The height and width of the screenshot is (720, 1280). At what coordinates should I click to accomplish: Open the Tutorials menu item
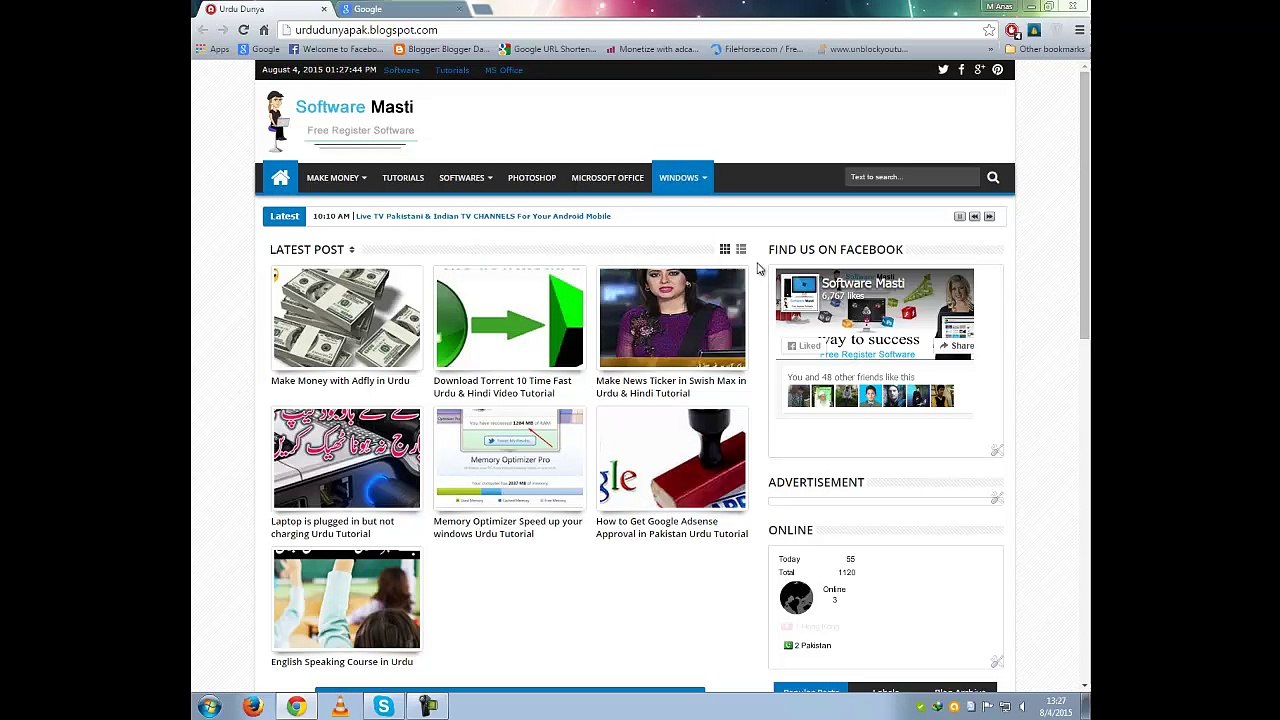click(x=403, y=178)
